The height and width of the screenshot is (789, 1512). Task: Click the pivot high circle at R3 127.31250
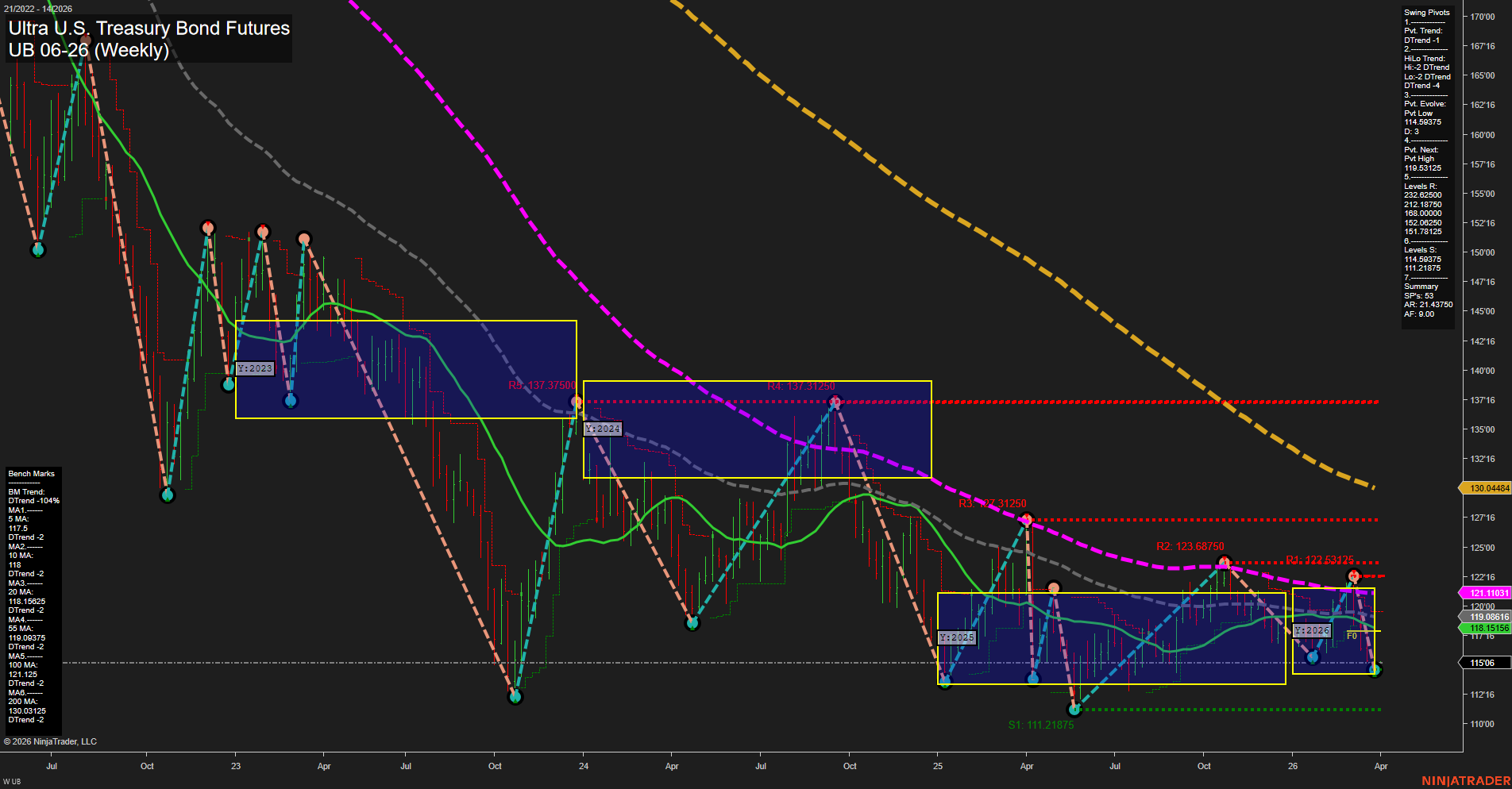click(x=1027, y=518)
